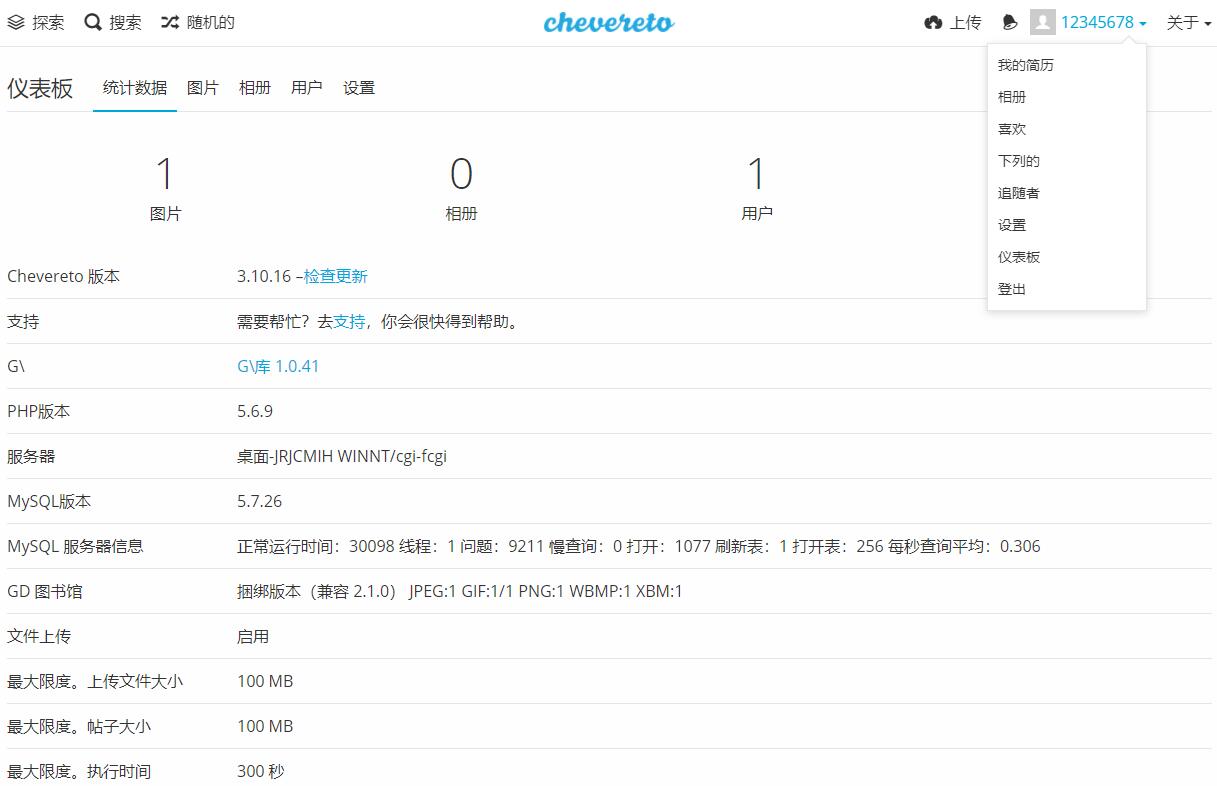
Task: Click the PHP version value 5.6.9
Action: pyautogui.click(x=255, y=411)
